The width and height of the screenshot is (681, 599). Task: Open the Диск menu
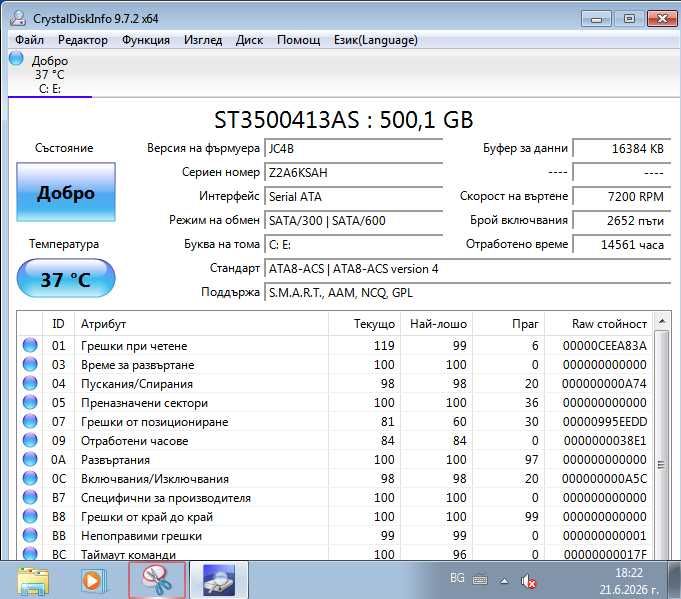249,40
